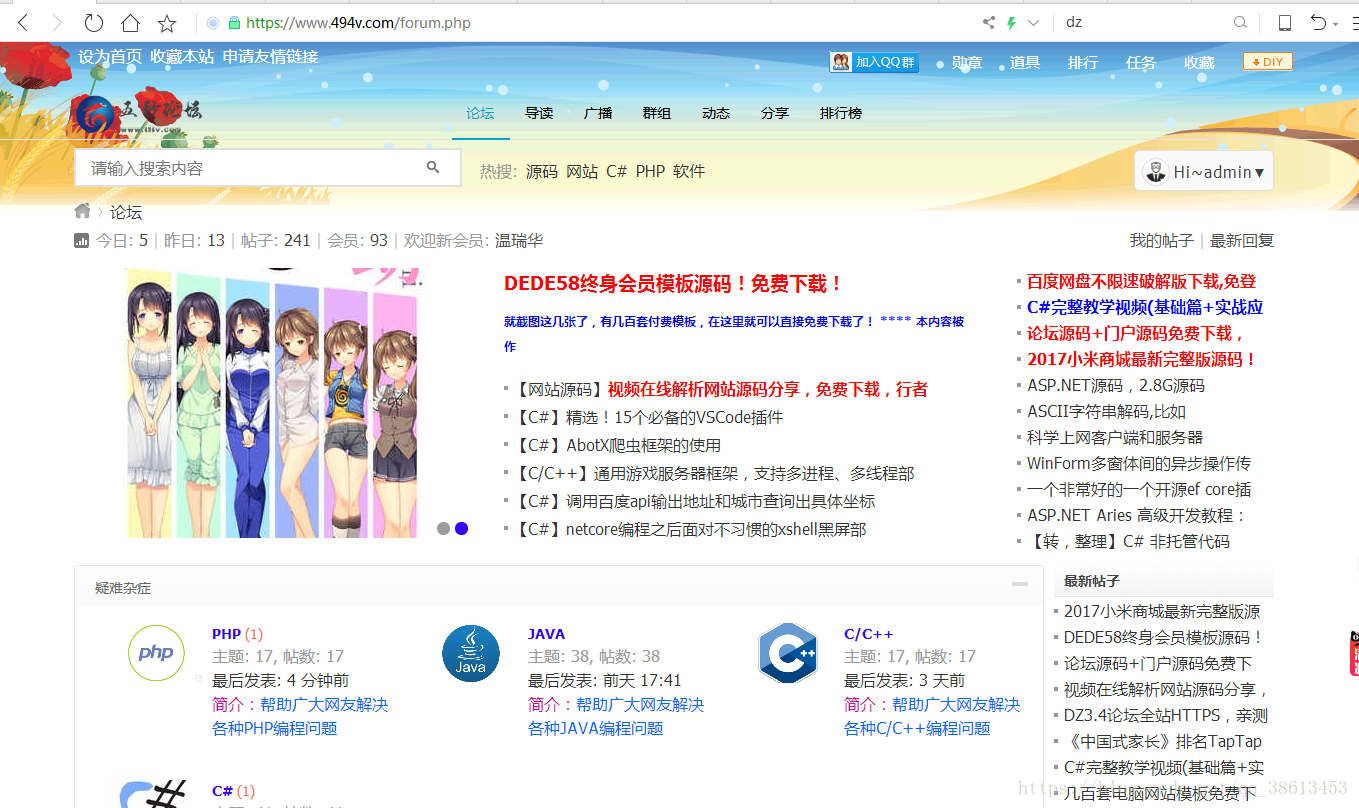Viewport: 1359px width, 808px height.
Task: Open the mobile device view icon
Action: click(1285, 22)
